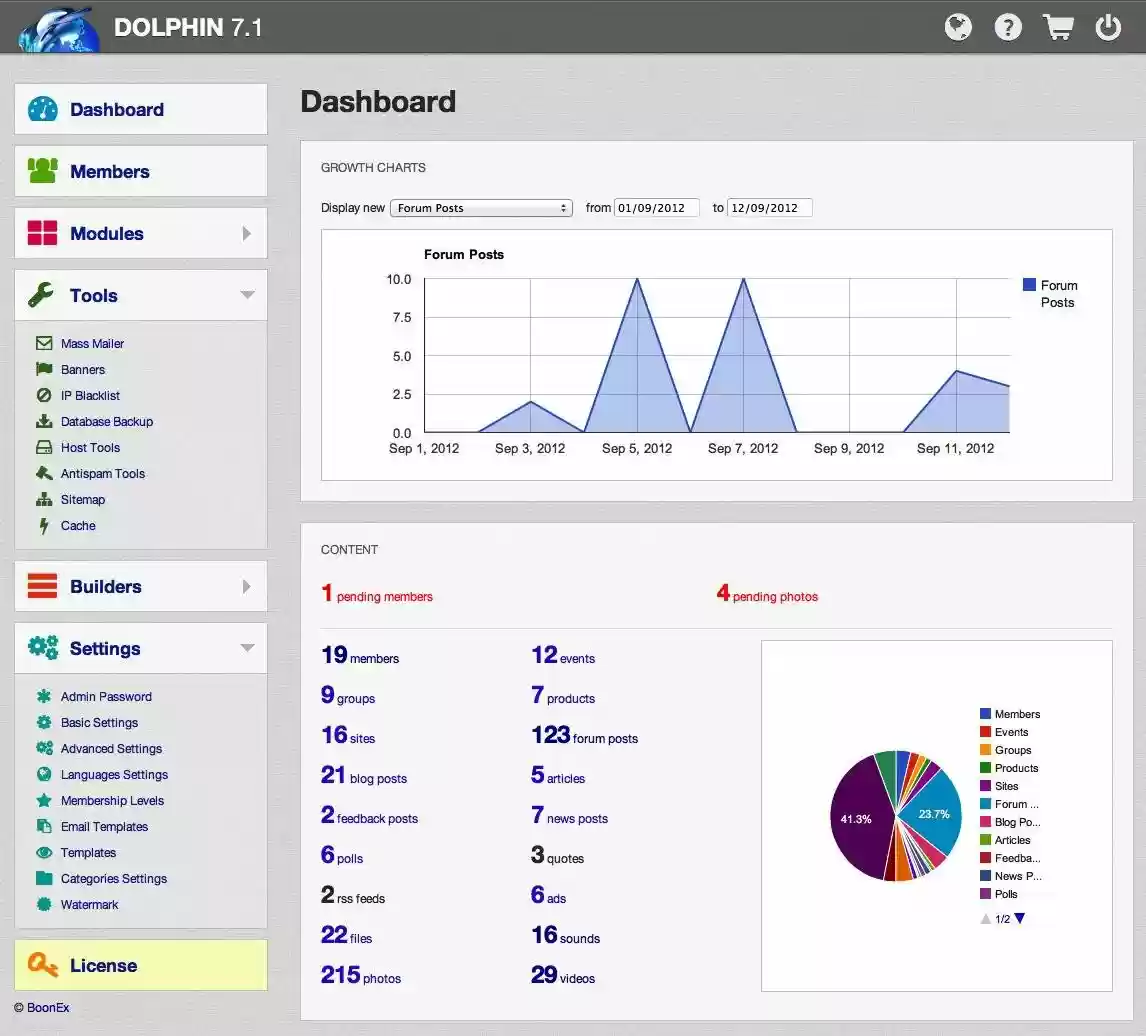Click the 'from' date field
Image resolution: width=1146 pixels, height=1036 pixels.
point(657,207)
